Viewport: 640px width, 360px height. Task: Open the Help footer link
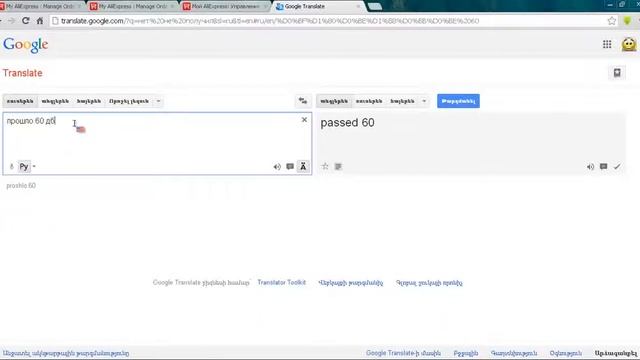tap(566, 353)
